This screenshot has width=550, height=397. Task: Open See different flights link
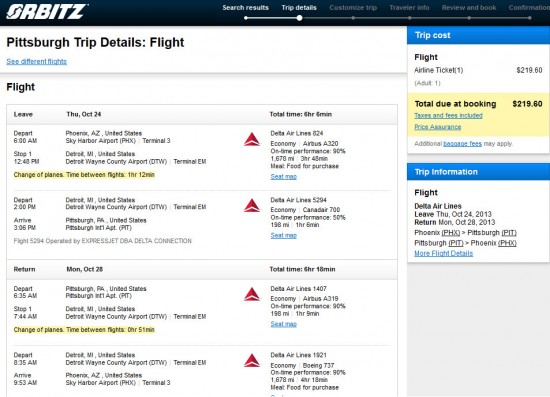point(36,61)
